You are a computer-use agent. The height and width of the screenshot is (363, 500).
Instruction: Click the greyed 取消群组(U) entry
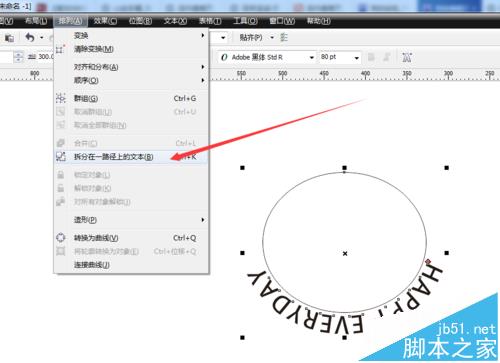[x=131, y=112]
